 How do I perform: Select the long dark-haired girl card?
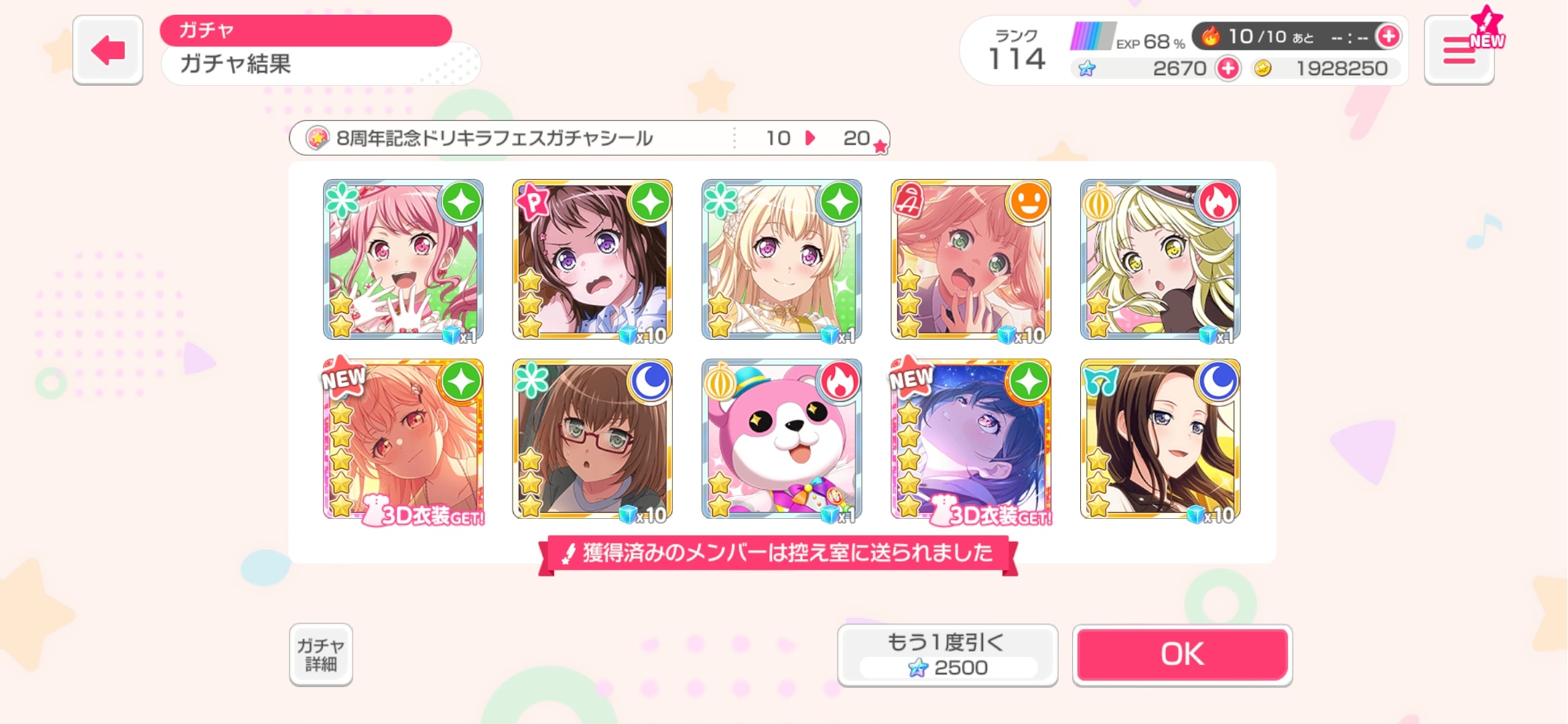pyautogui.click(x=1161, y=440)
